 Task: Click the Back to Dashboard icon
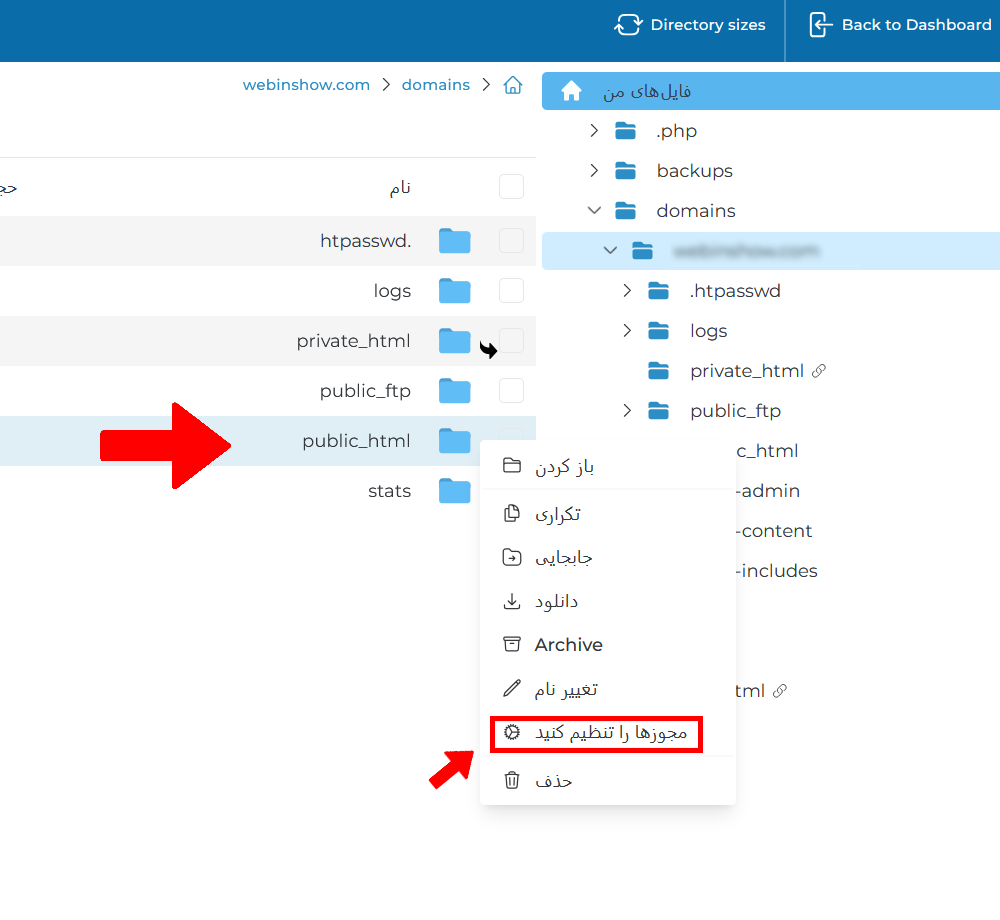tap(820, 25)
